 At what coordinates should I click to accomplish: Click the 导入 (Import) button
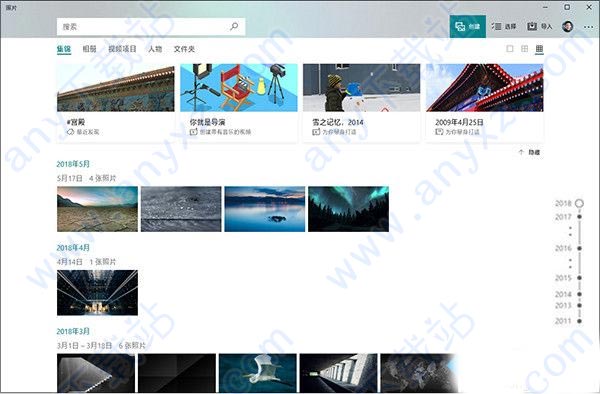coord(540,26)
